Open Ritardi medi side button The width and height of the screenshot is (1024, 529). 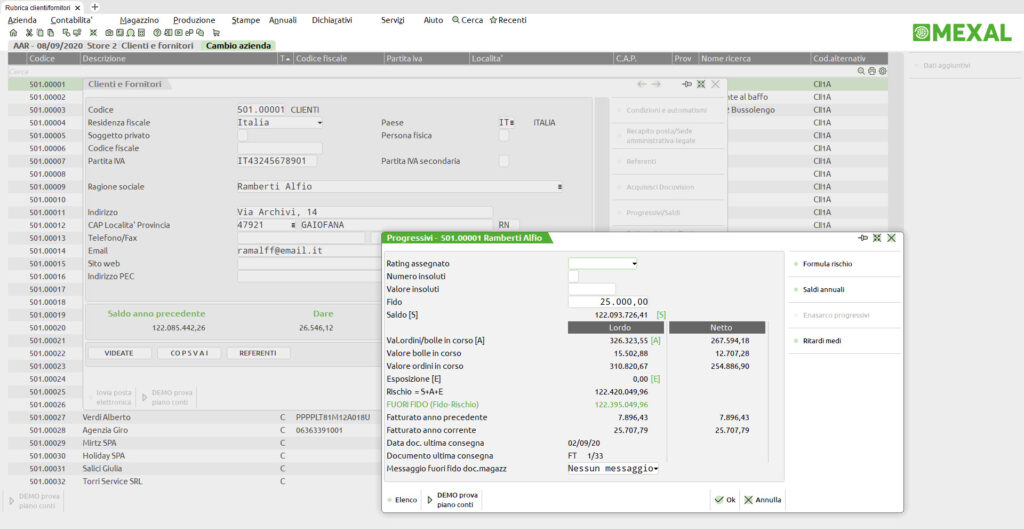844,341
